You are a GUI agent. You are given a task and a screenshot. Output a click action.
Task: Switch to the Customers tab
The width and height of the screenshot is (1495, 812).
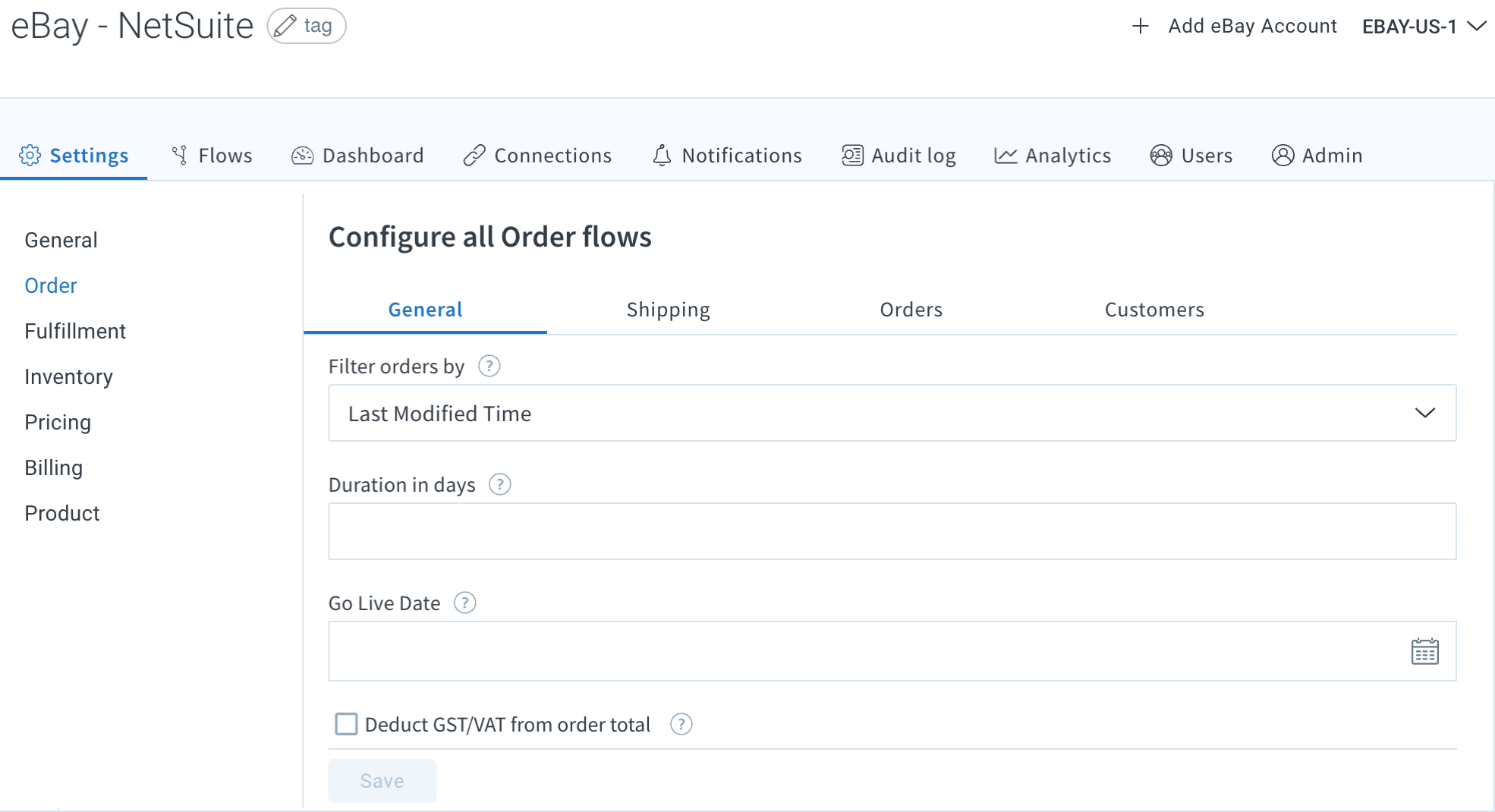(1154, 310)
